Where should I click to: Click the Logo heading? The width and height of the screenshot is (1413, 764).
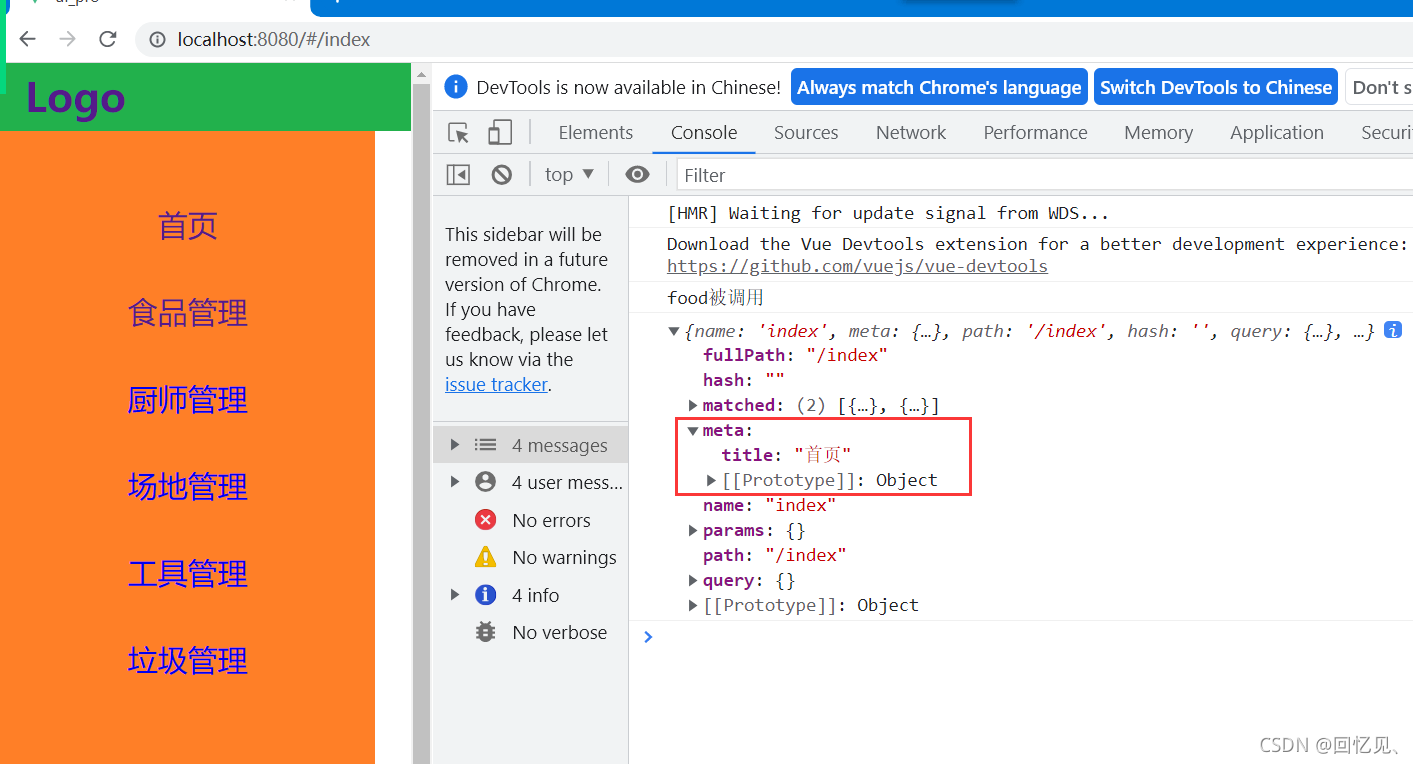[75, 98]
